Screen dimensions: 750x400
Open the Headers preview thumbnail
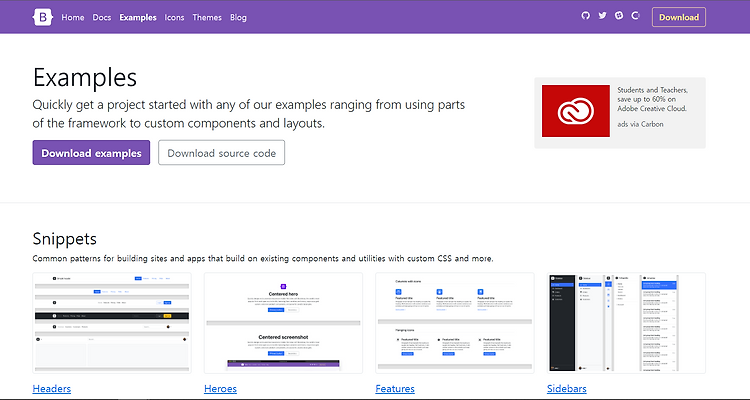[x=112, y=323]
